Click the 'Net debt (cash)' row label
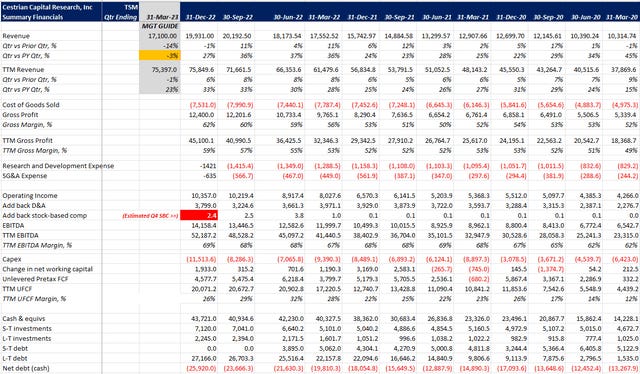Viewport: 640px width, 374px height. [x=26, y=368]
